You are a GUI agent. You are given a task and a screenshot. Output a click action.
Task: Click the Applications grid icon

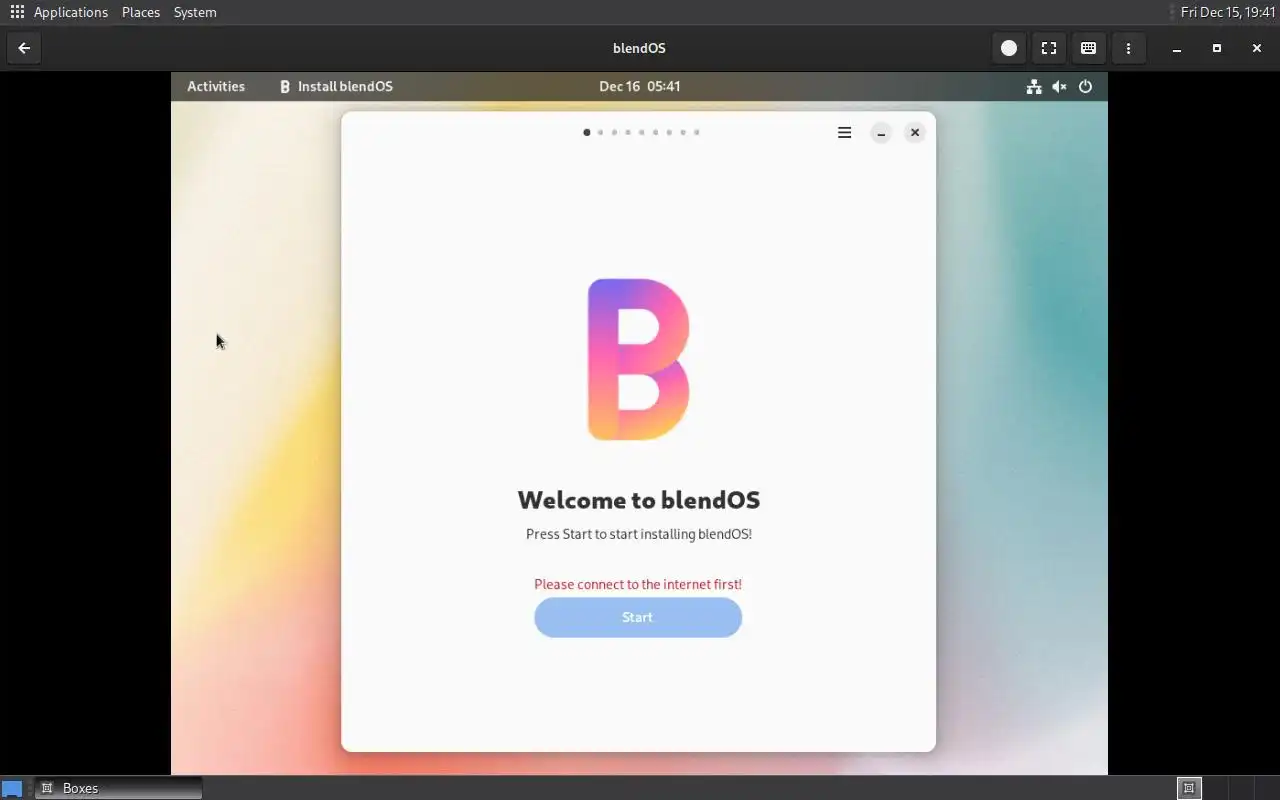17,12
